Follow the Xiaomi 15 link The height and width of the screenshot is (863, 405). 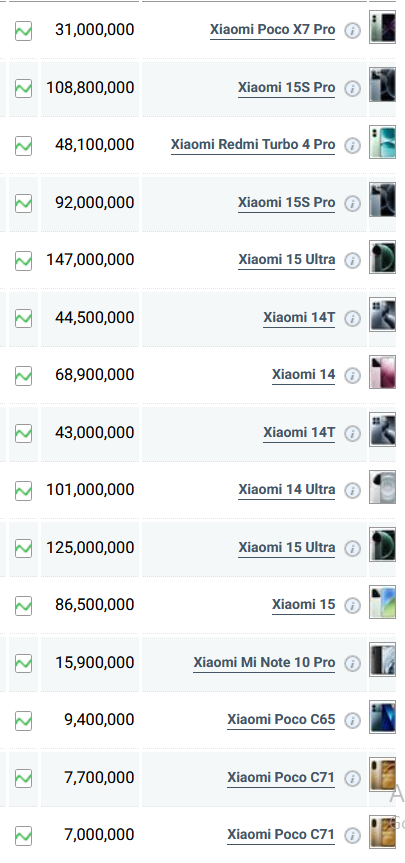tap(303, 605)
